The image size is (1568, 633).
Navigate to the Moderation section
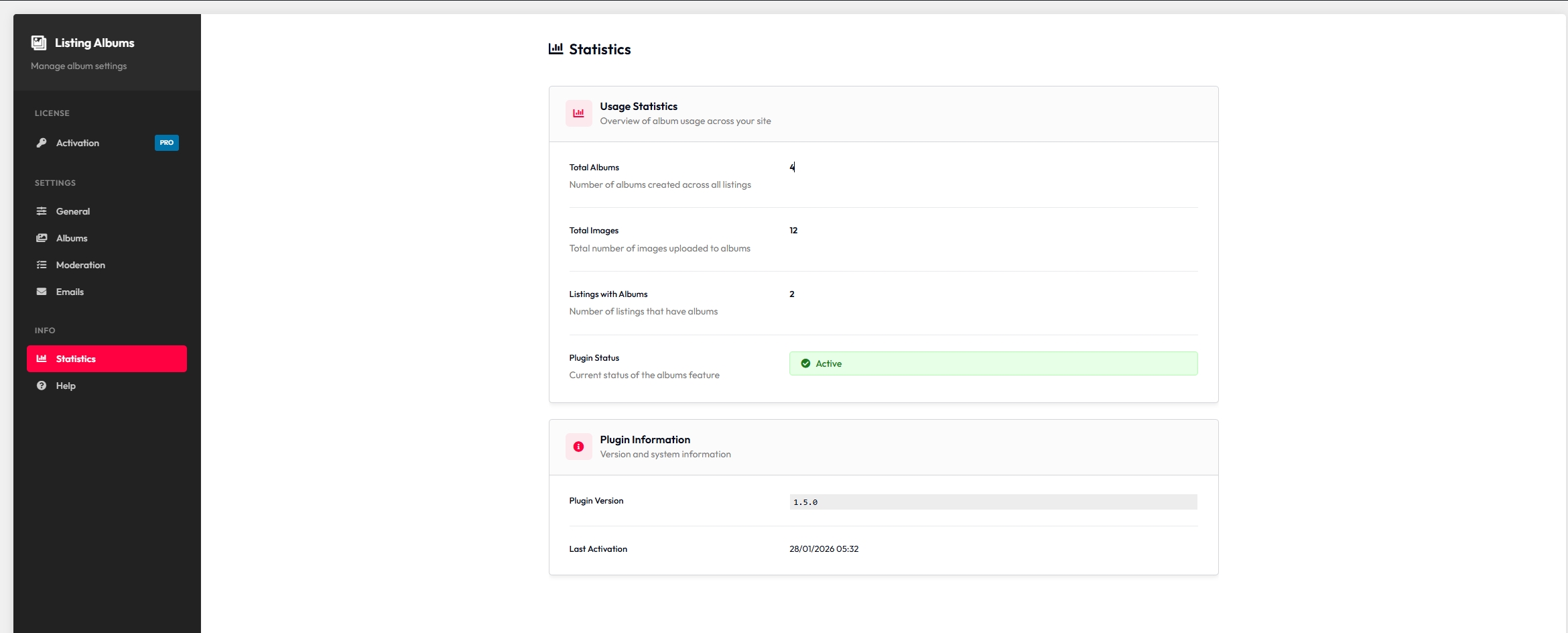80,264
